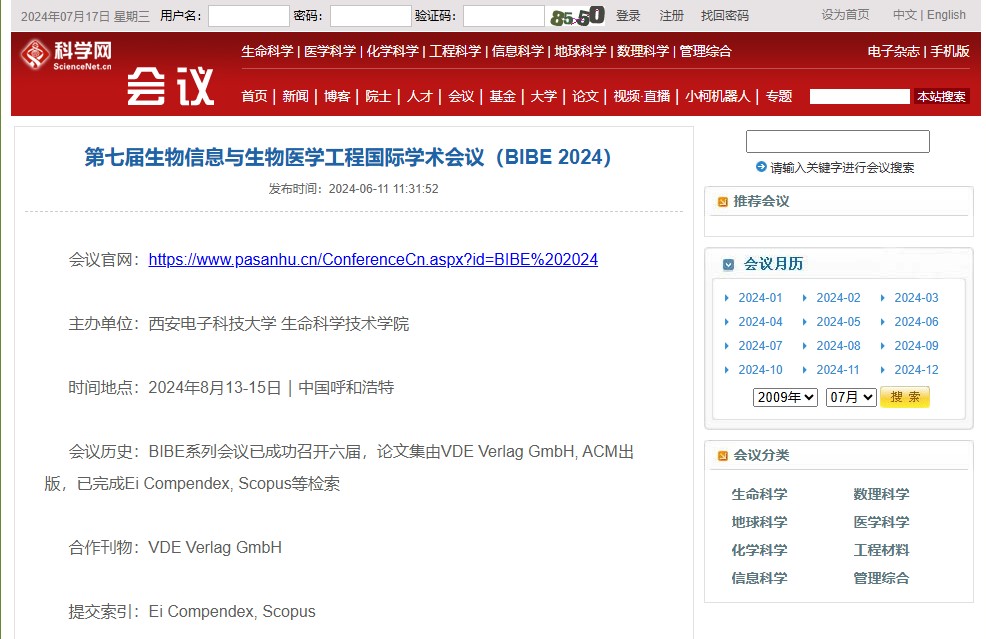The image size is (986, 639).
Task: Switch the site language to English
Action: (946, 15)
